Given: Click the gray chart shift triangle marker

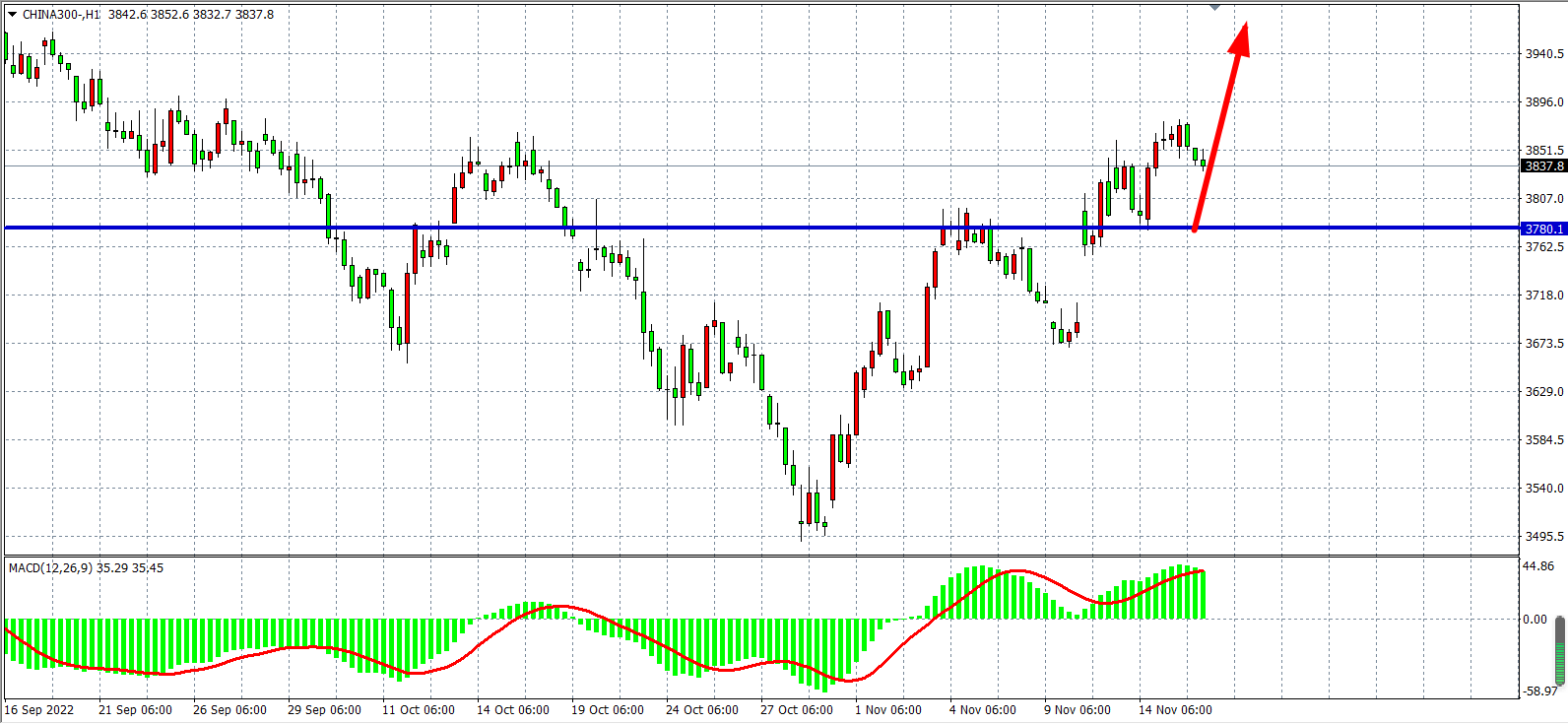Looking at the screenshot, I should (x=1214, y=8).
